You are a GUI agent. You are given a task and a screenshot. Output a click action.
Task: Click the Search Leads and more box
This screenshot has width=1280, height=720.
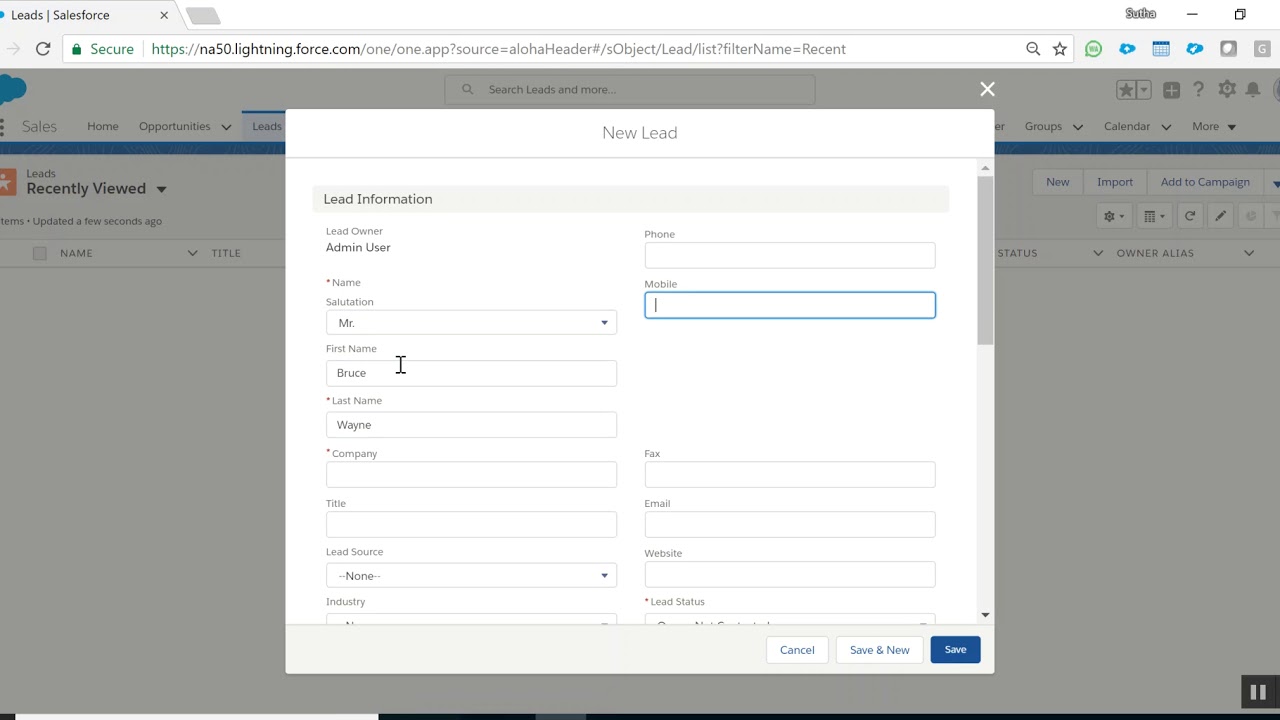coord(630,90)
